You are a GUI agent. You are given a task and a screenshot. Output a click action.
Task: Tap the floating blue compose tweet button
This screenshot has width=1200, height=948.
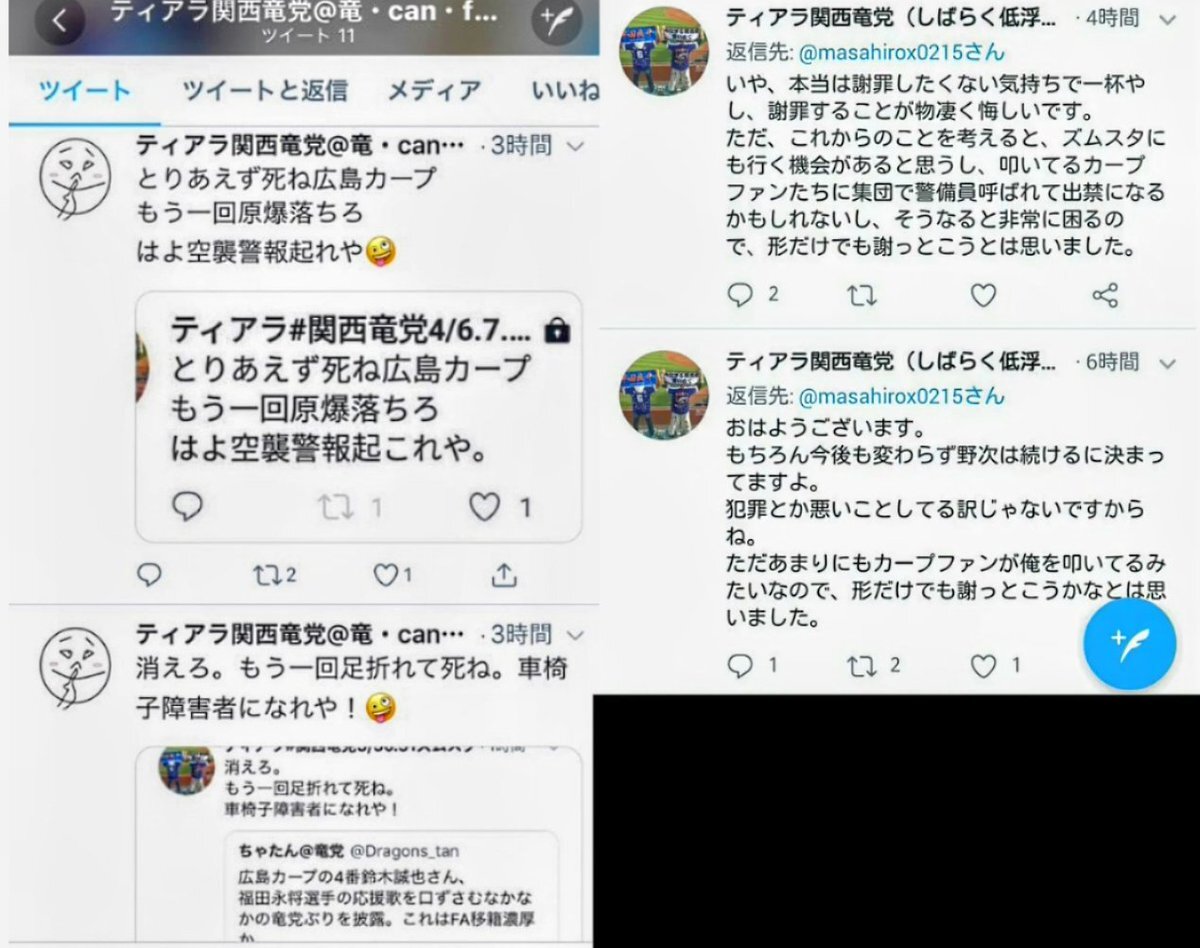click(1129, 644)
